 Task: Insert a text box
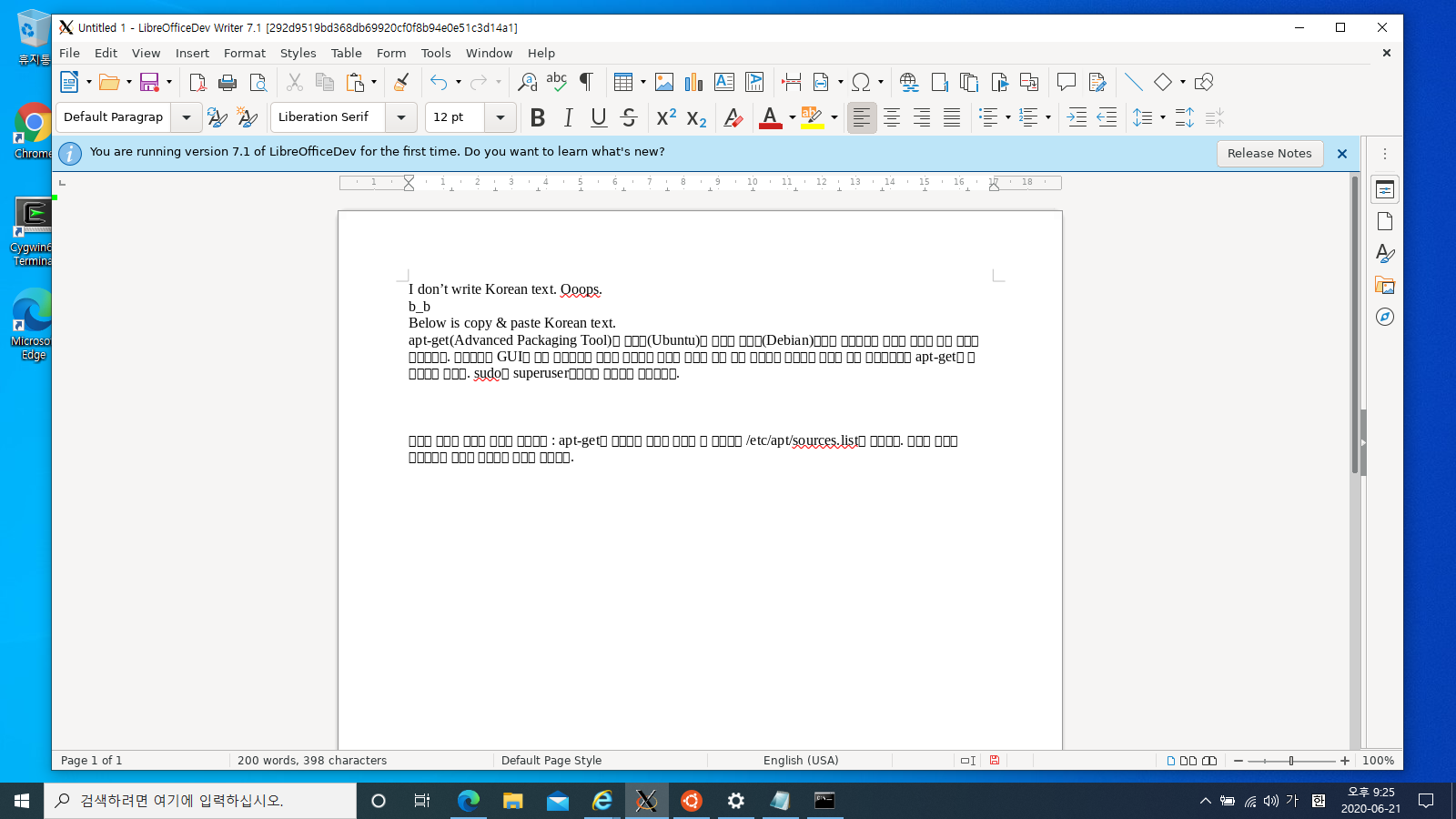[724, 82]
